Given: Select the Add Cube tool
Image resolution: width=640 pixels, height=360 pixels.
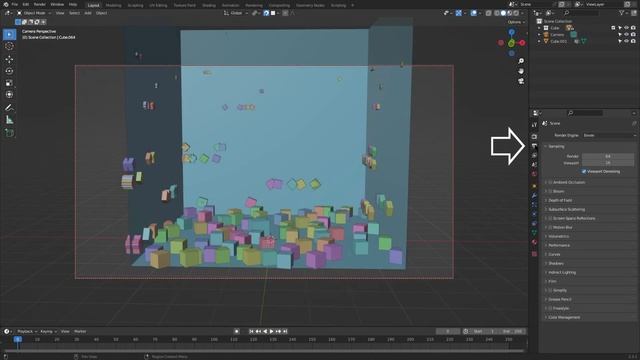Looking at the screenshot, I should 9,133.
